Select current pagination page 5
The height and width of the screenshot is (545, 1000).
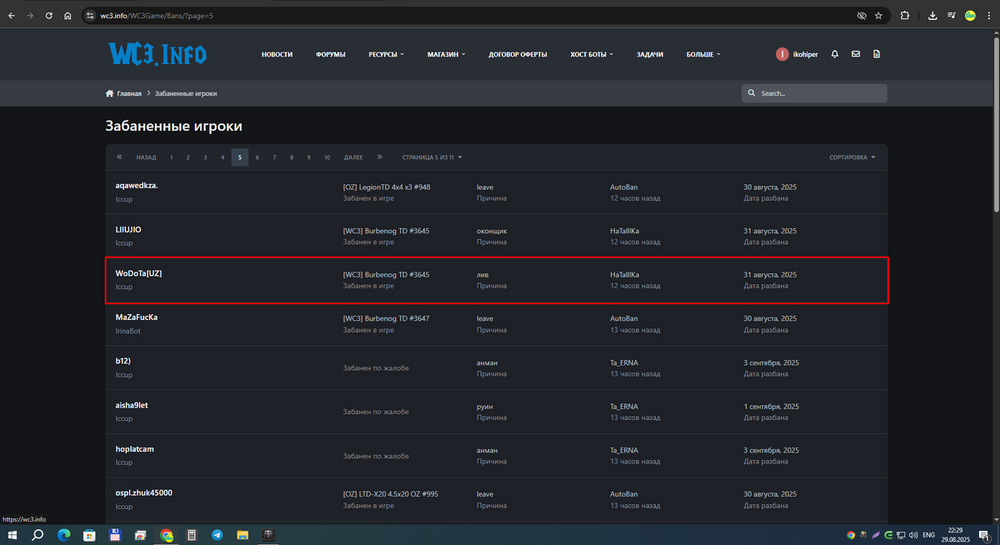240,157
